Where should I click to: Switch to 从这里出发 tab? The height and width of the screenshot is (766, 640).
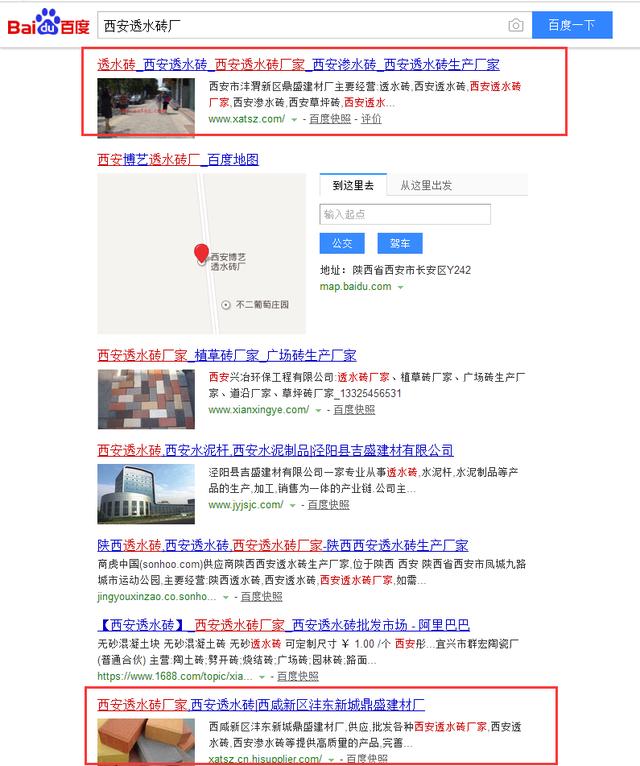pos(426,186)
